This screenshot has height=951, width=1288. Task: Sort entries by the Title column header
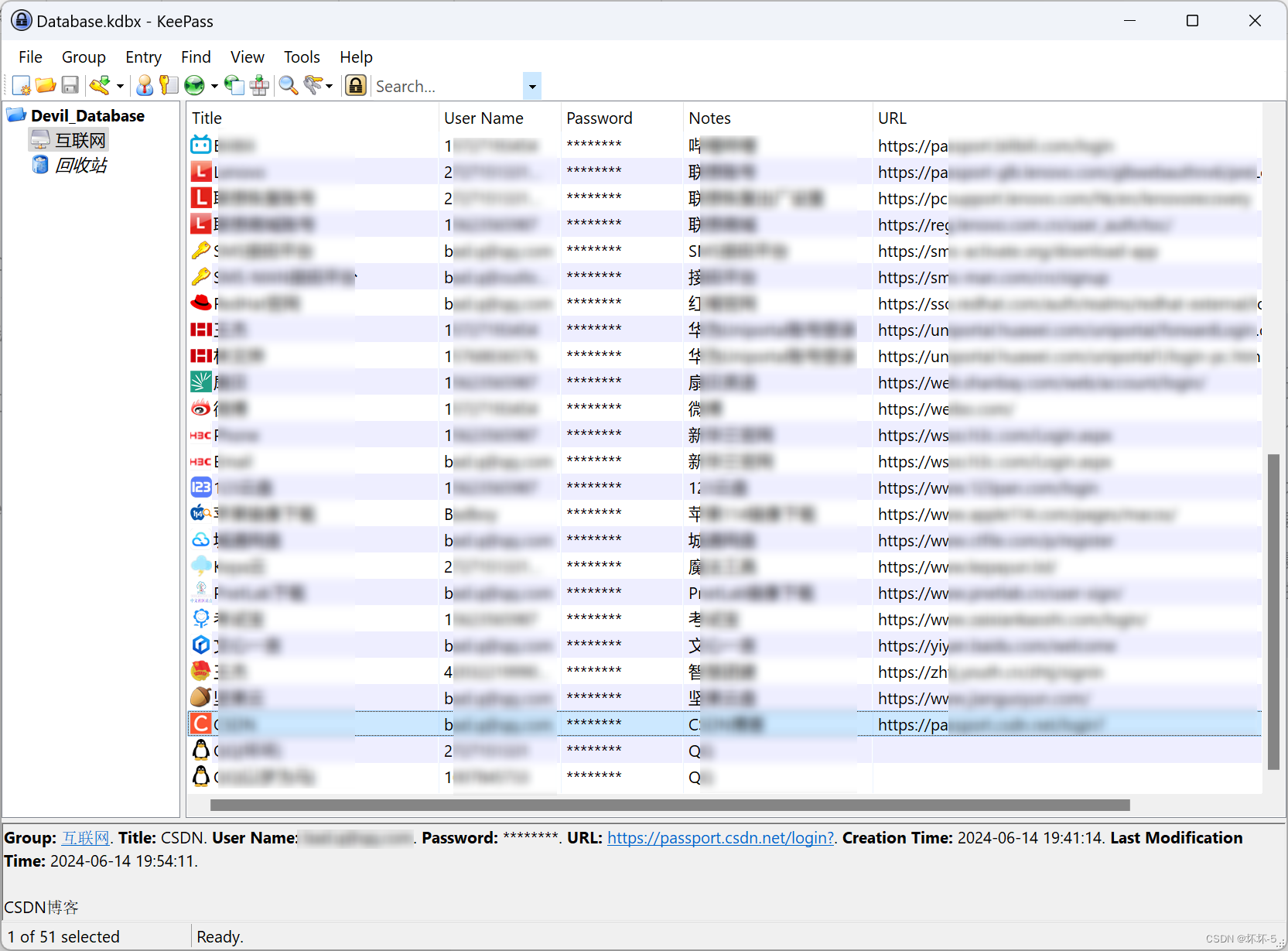(x=313, y=118)
